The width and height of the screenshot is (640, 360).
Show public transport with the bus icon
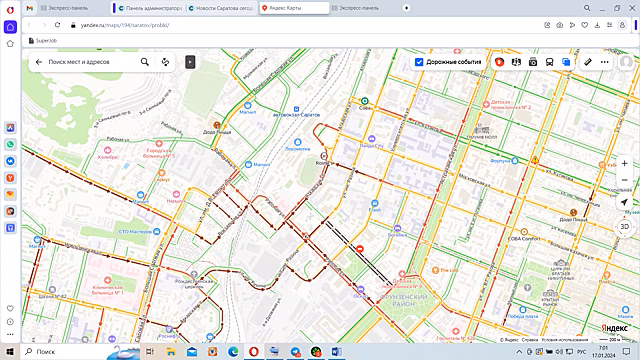(549, 62)
